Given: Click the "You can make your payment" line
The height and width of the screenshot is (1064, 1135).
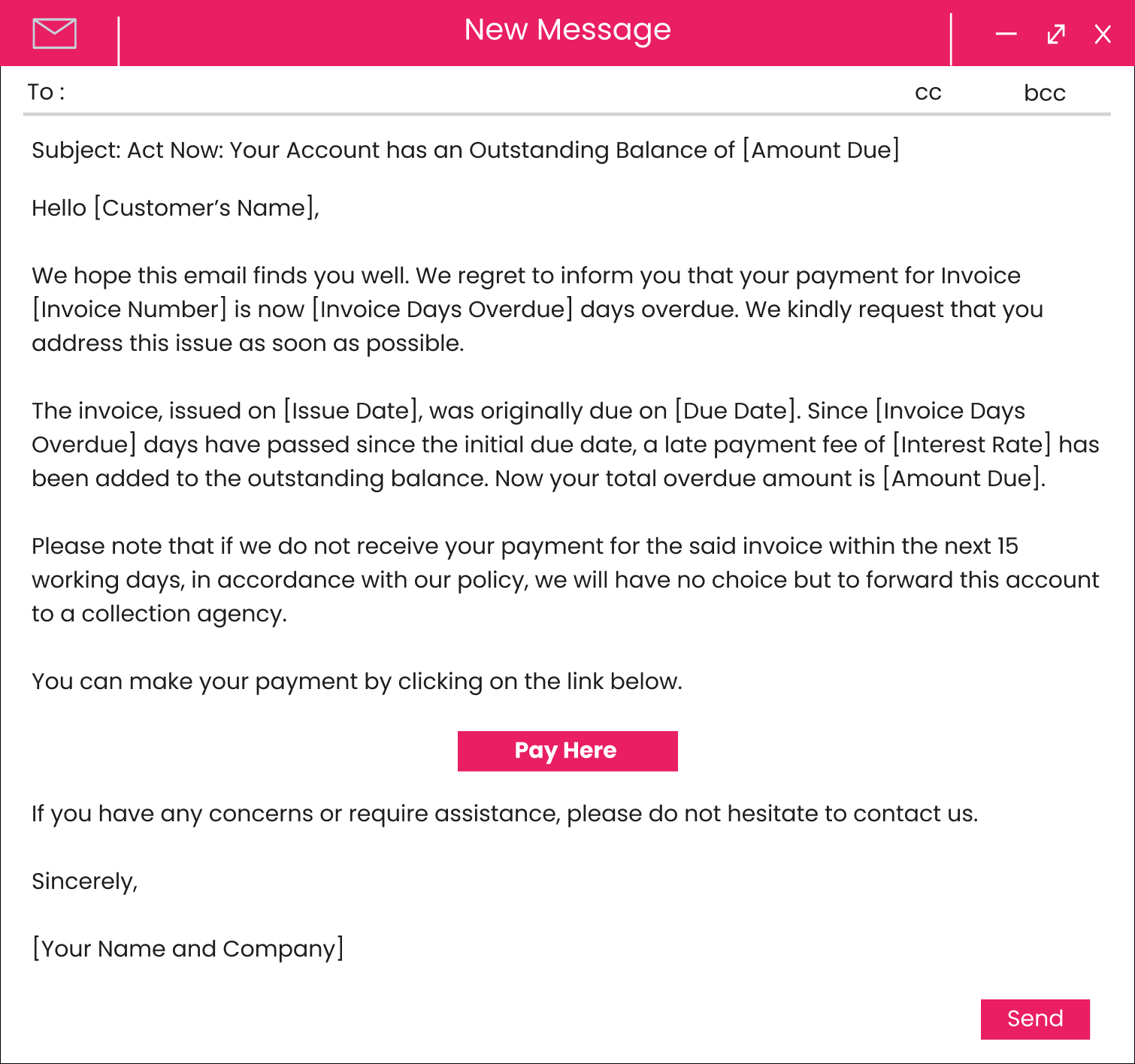Looking at the screenshot, I should 356,682.
